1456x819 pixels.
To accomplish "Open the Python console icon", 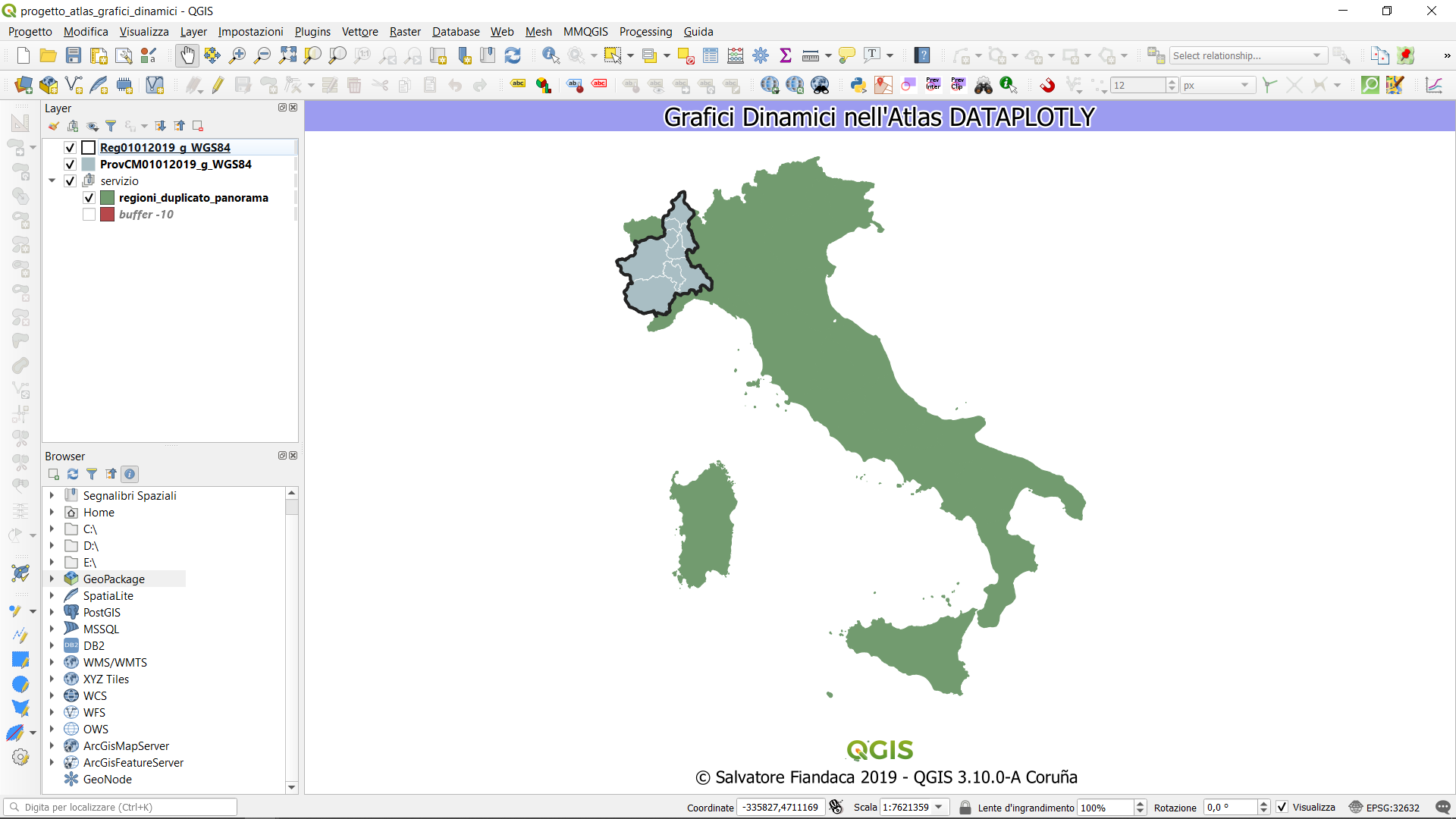I will click(x=858, y=85).
